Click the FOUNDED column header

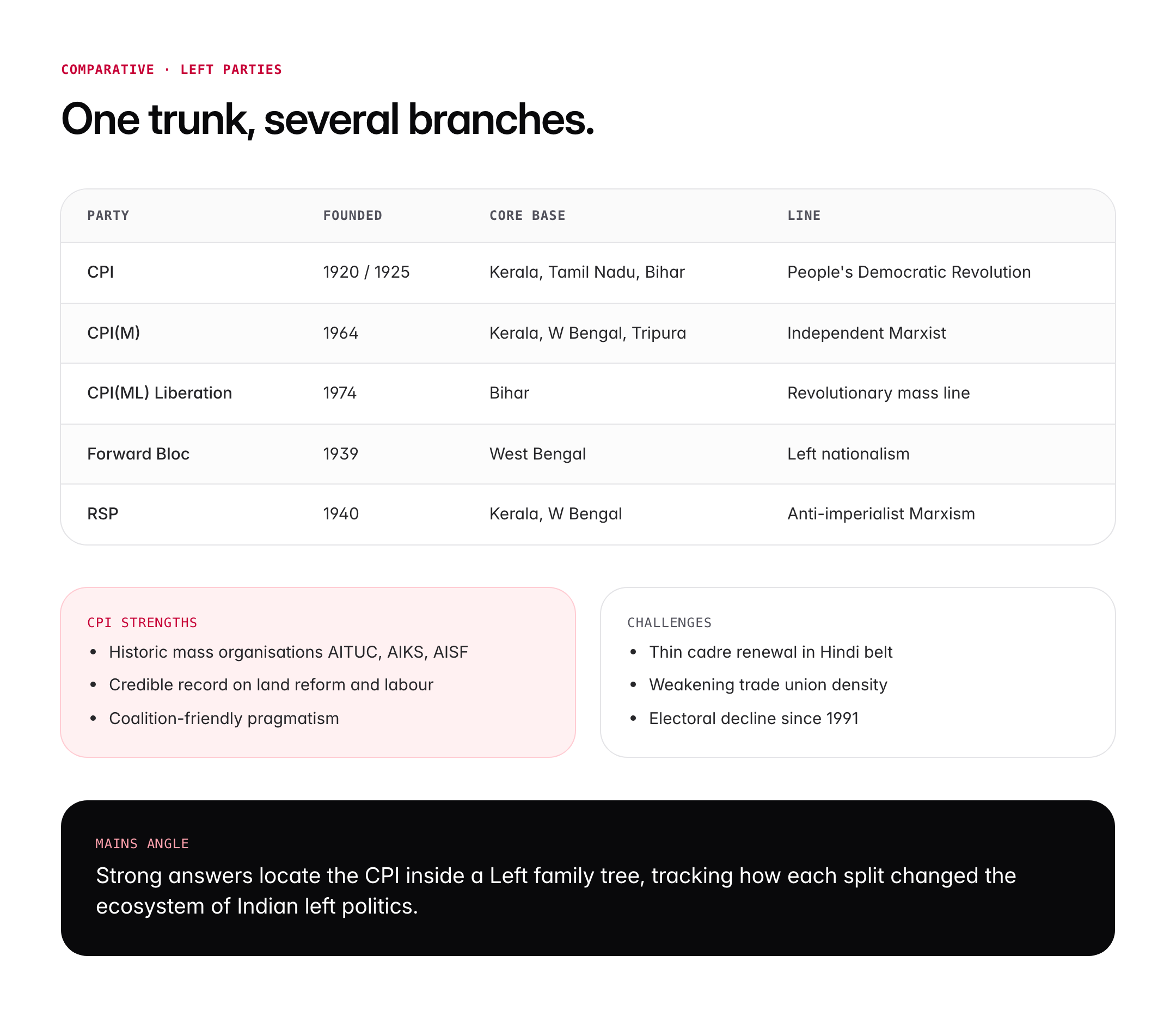click(352, 216)
